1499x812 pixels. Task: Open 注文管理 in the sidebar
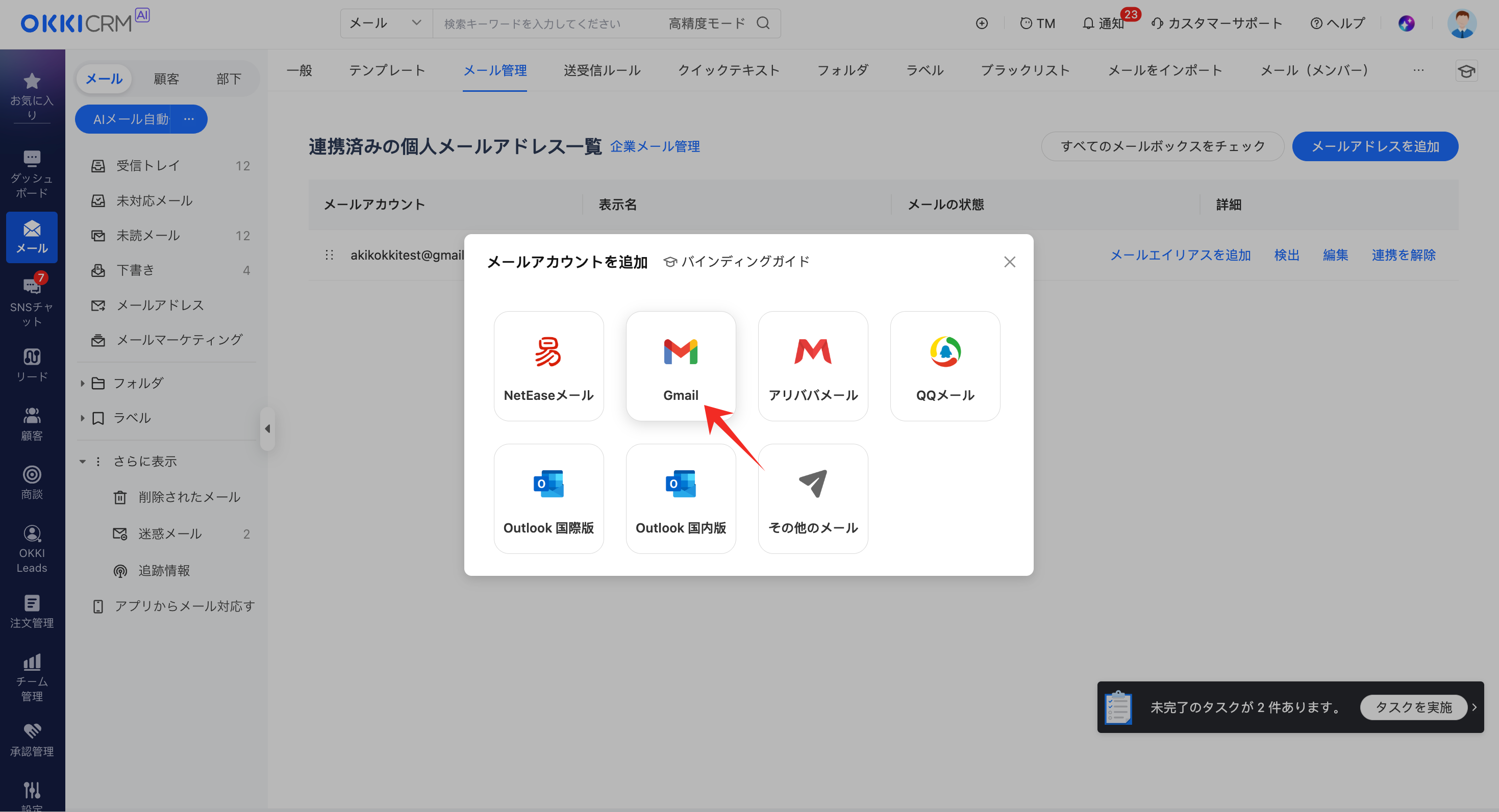tap(32, 612)
